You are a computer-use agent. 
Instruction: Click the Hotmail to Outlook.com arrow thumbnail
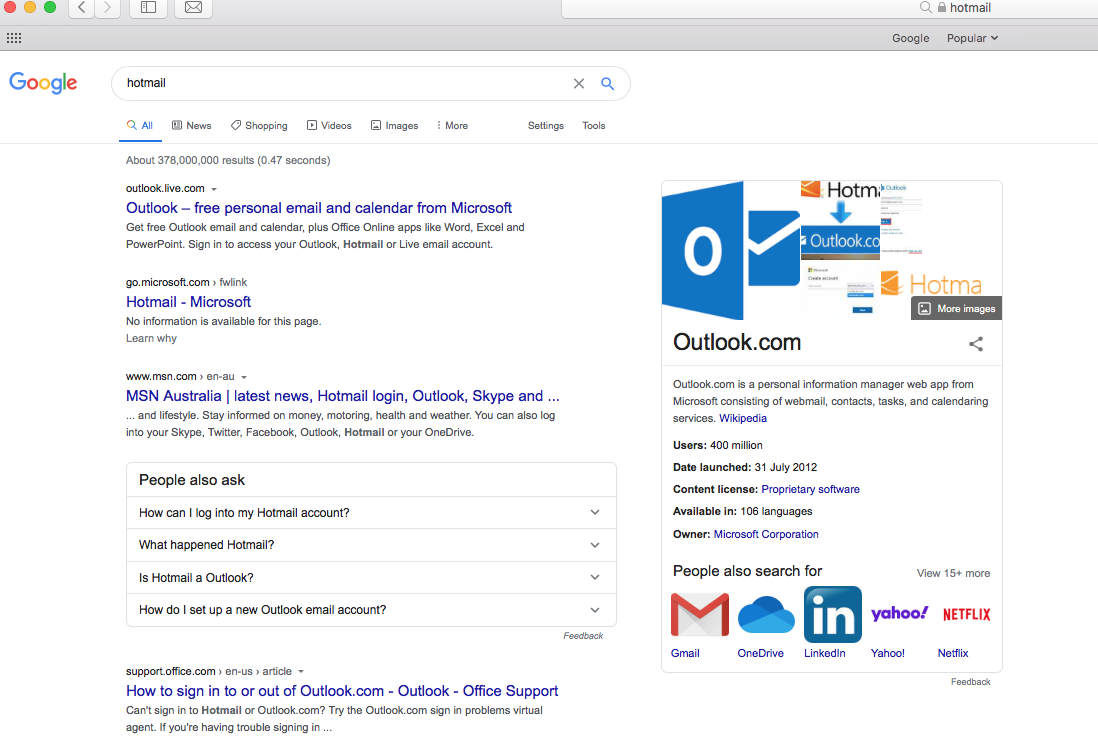point(840,220)
